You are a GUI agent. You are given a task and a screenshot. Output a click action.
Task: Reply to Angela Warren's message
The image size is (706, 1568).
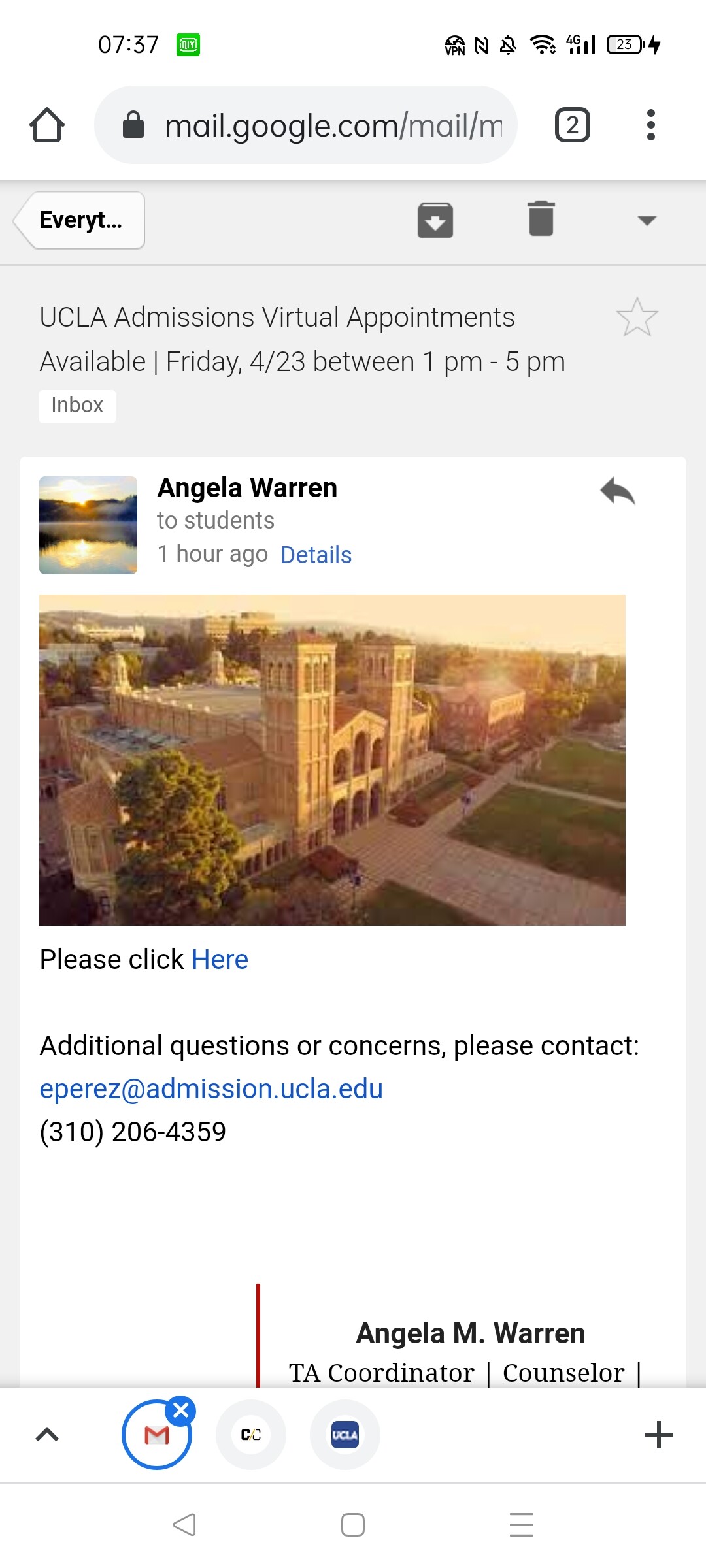pyautogui.click(x=618, y=491)
